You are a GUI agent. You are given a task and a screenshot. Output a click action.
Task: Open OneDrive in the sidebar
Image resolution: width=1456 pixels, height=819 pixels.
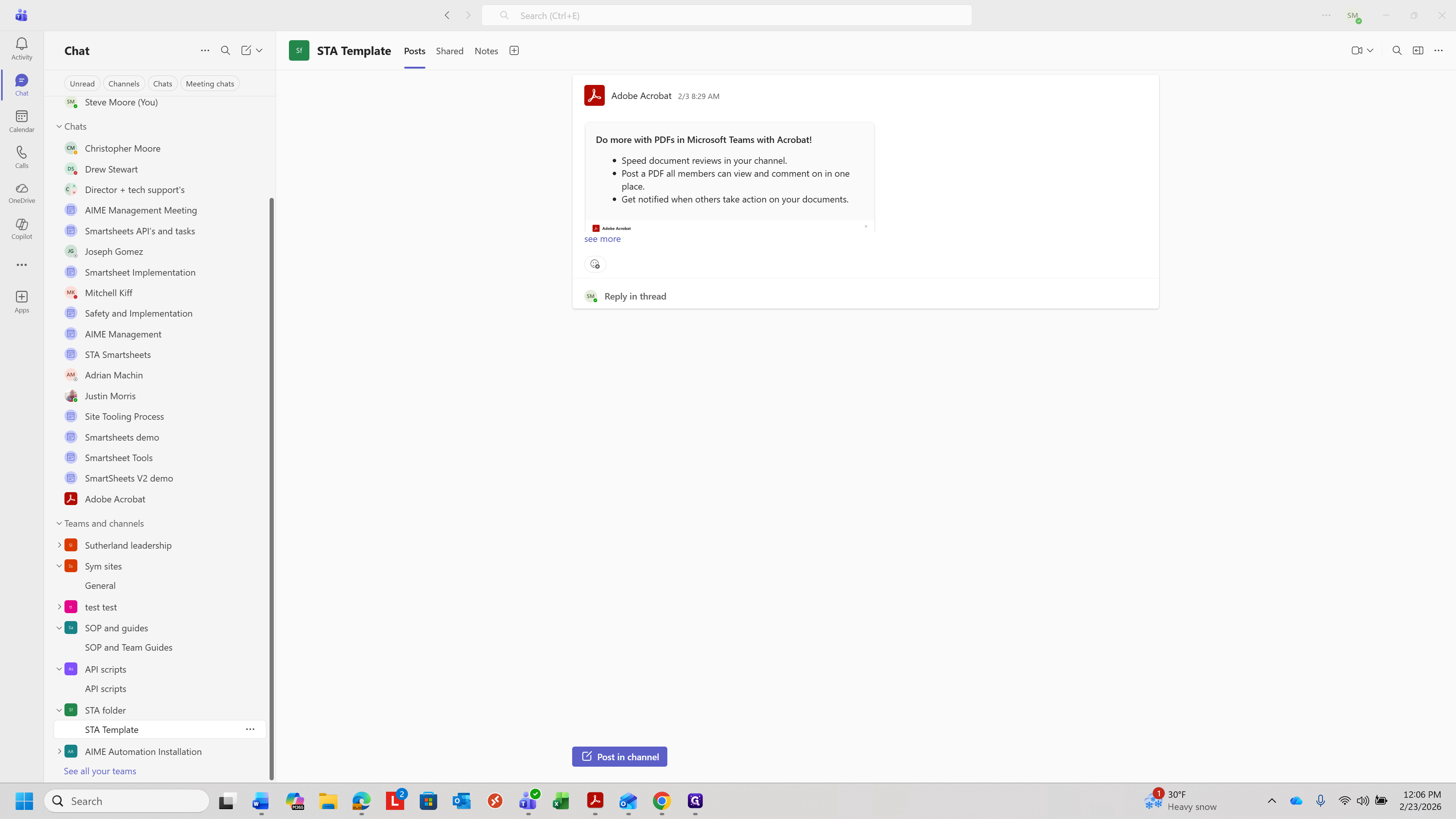click(22, 193)
